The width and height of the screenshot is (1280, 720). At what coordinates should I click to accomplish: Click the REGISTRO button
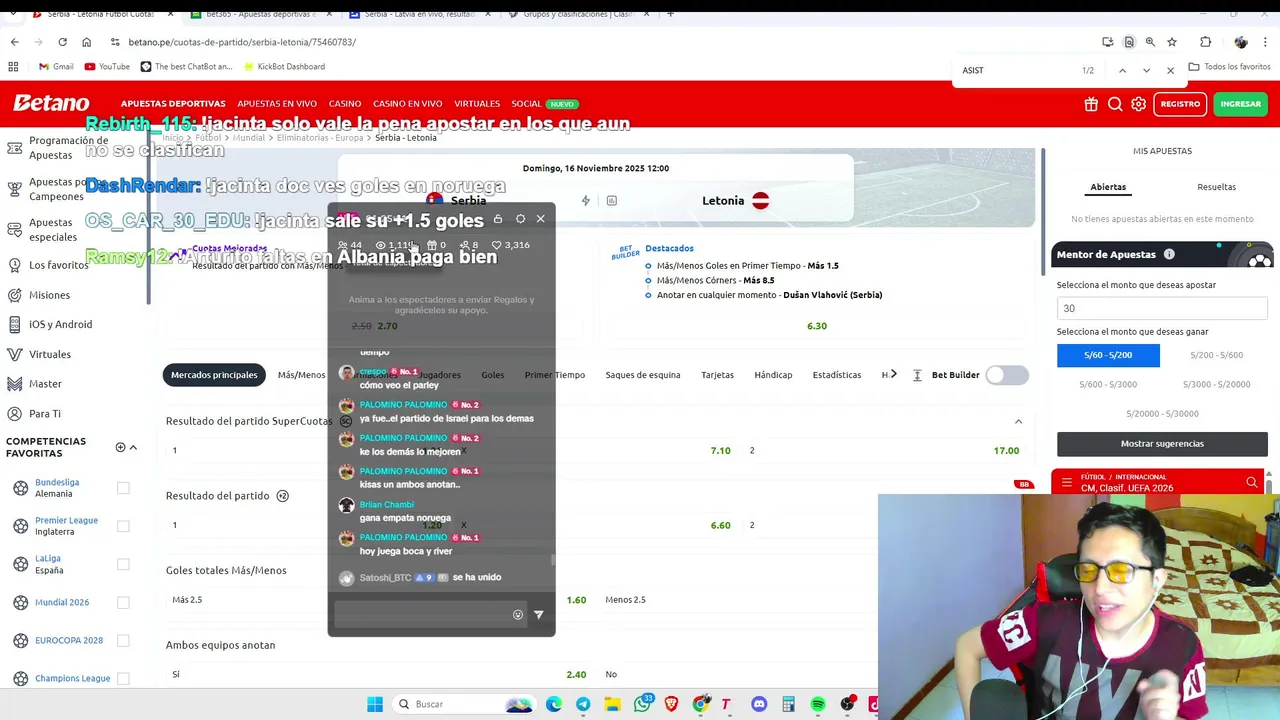pos(1180,104)
